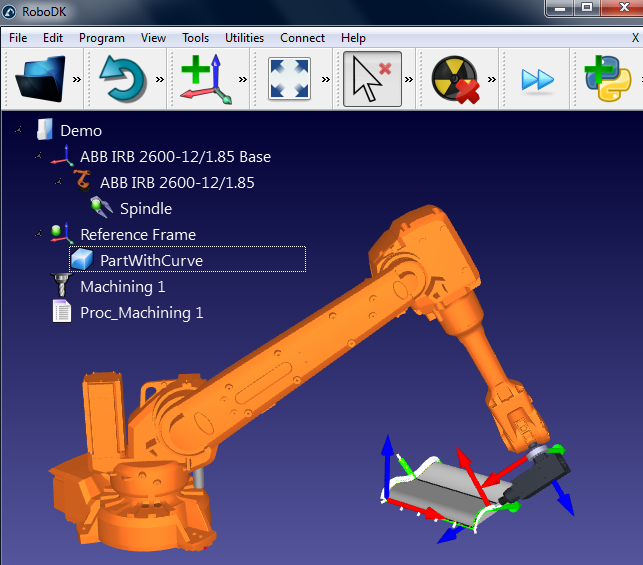The height and width of the screenshot is (565, 643).
Task: Minimize the RoboDK window
Action: pyautogui.click(x=560, y=7)
